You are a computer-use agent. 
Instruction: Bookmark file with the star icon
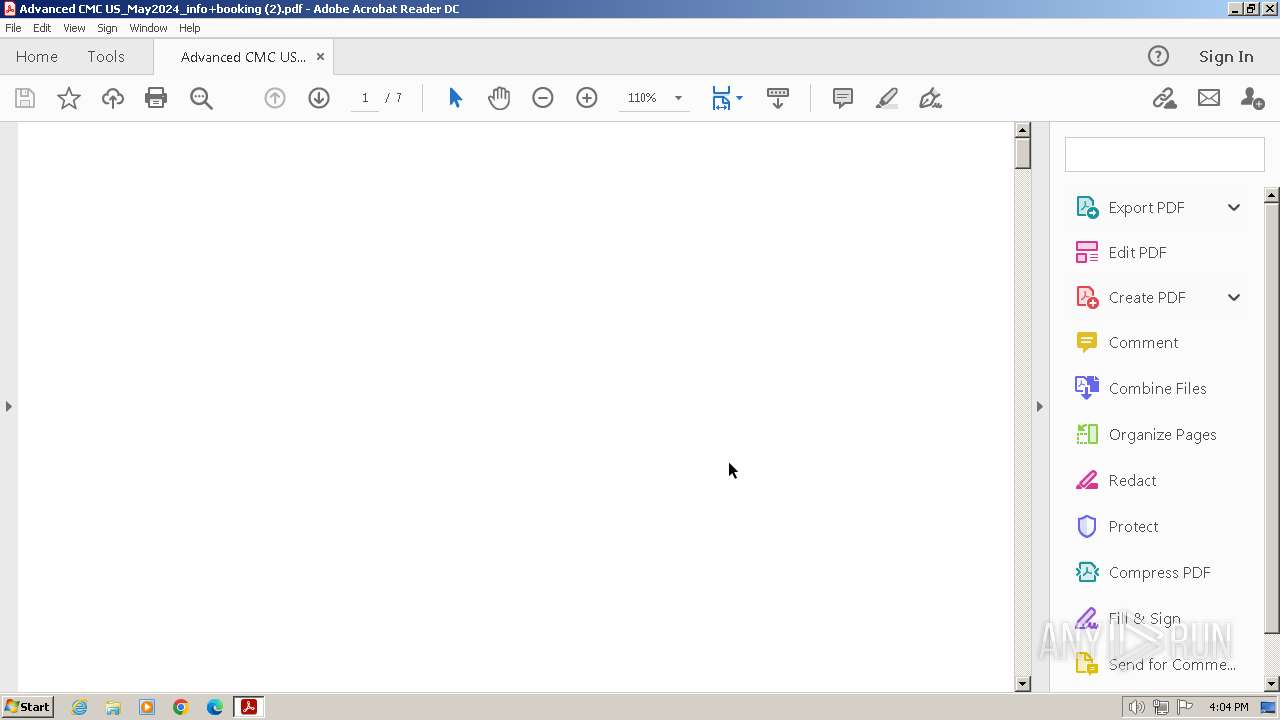click(x=69, y=98)
